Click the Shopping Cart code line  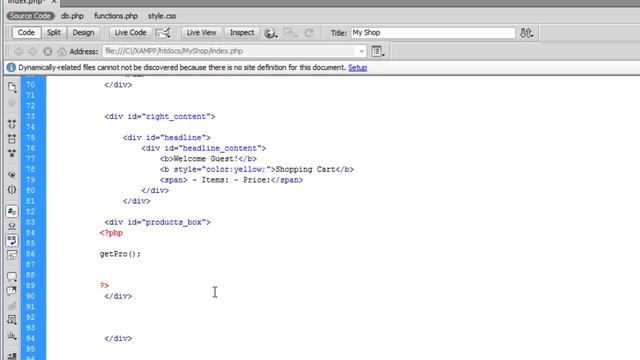click(257, 169)
